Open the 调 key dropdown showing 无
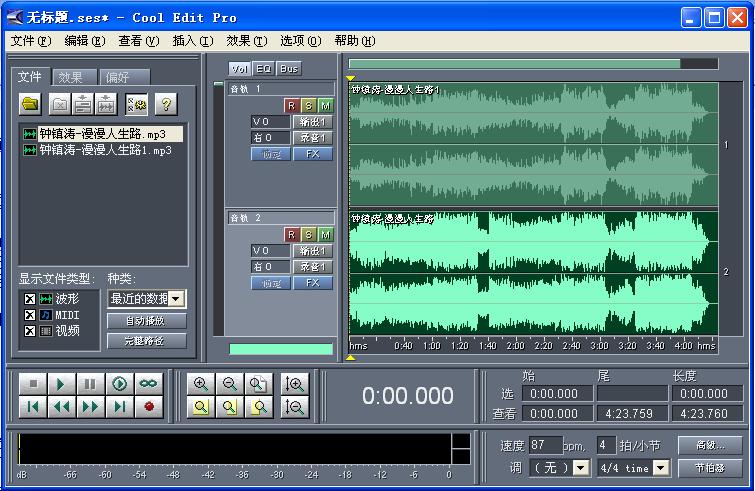The image size is (755, 491). point(581,467)
